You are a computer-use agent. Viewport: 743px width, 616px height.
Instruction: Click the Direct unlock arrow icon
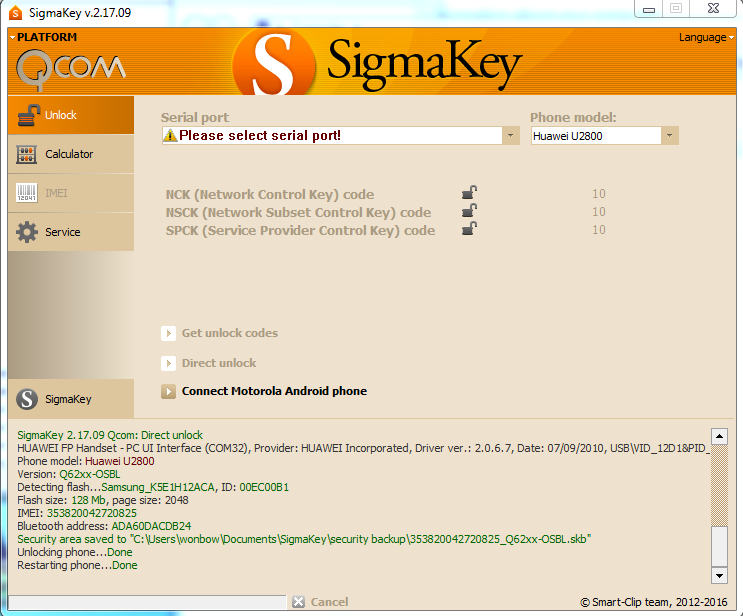coord(168,363)
